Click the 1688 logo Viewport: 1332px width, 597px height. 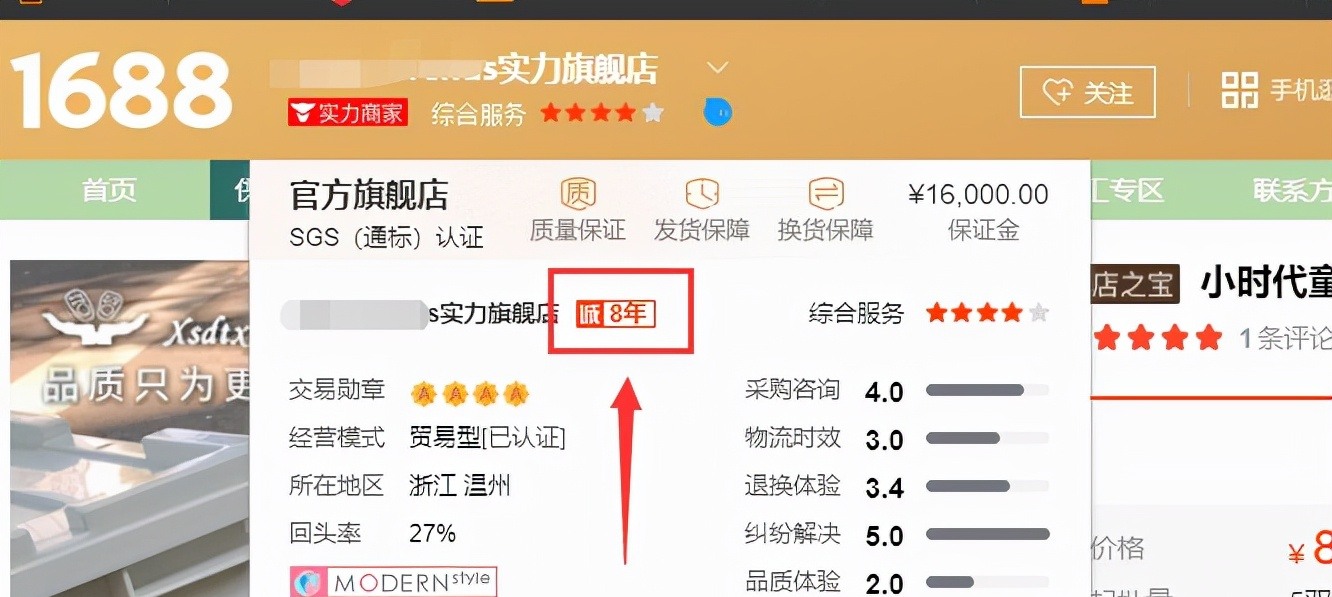[121, 91]
